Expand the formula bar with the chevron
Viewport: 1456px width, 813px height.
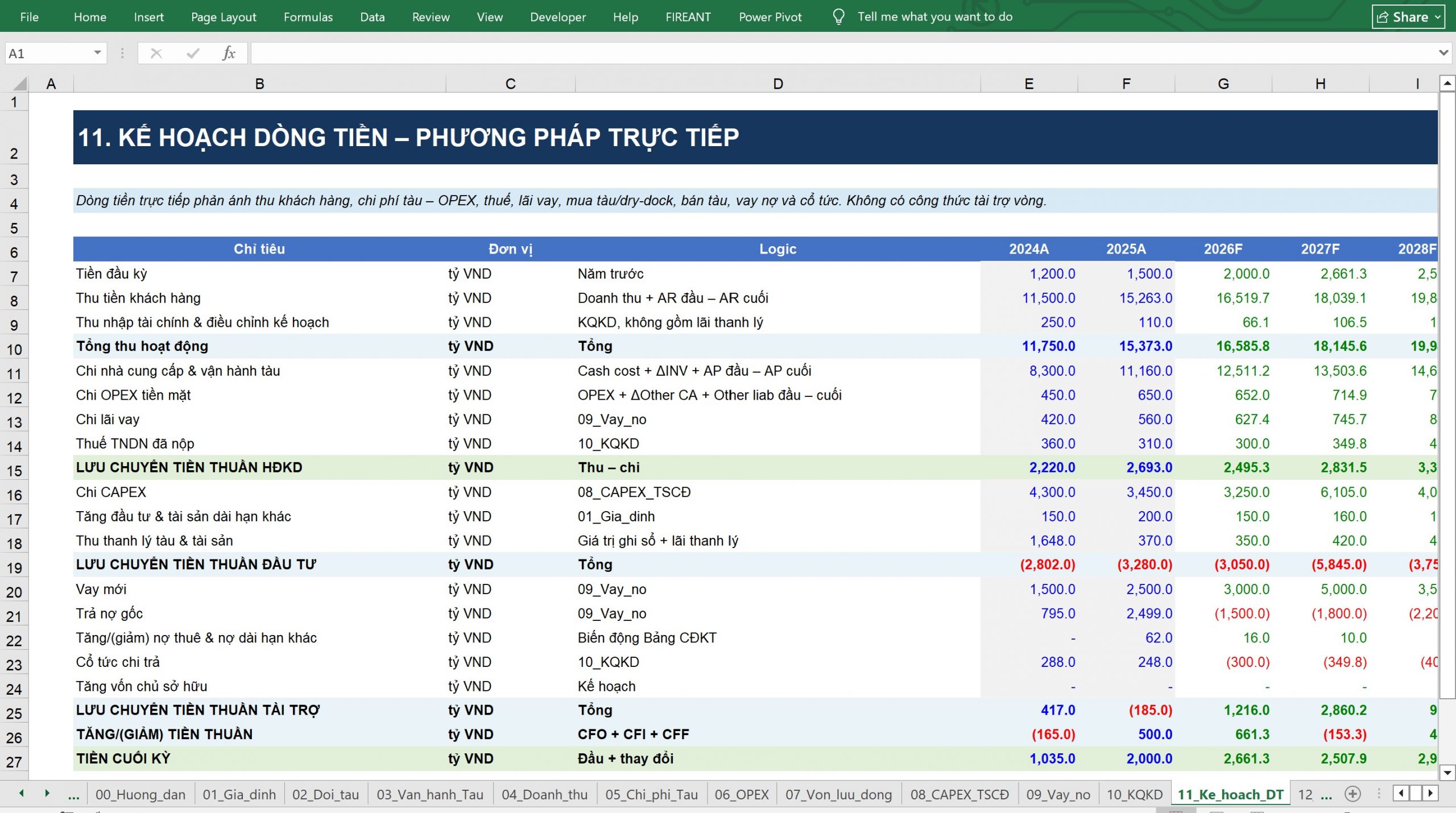coord(1443,53)
